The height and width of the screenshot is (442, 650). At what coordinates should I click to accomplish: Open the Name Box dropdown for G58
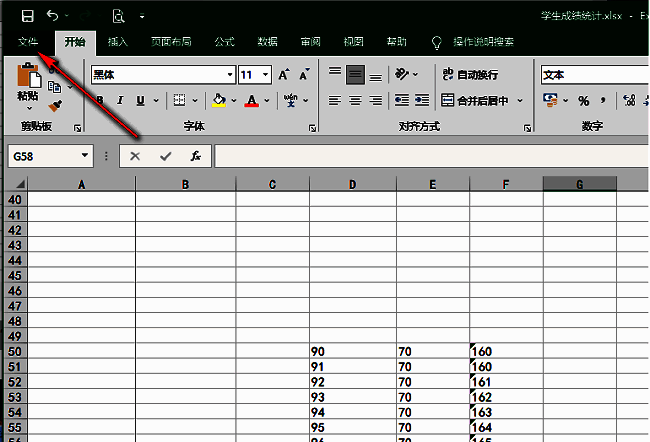pos(85,156)
